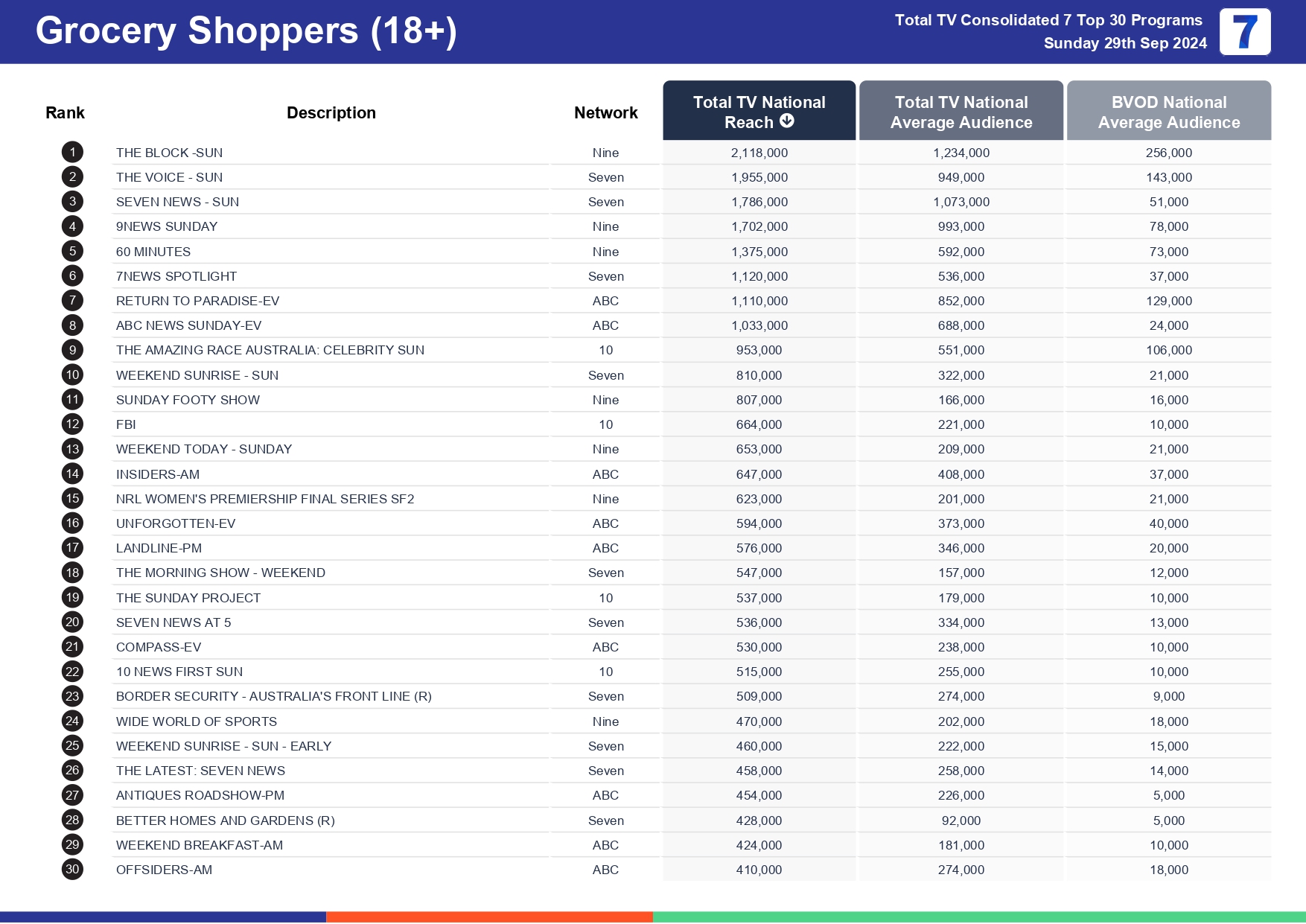This screenshot has width=1306, height=924.
Task: Expand the Network column header
Action: tap(605, 112)
